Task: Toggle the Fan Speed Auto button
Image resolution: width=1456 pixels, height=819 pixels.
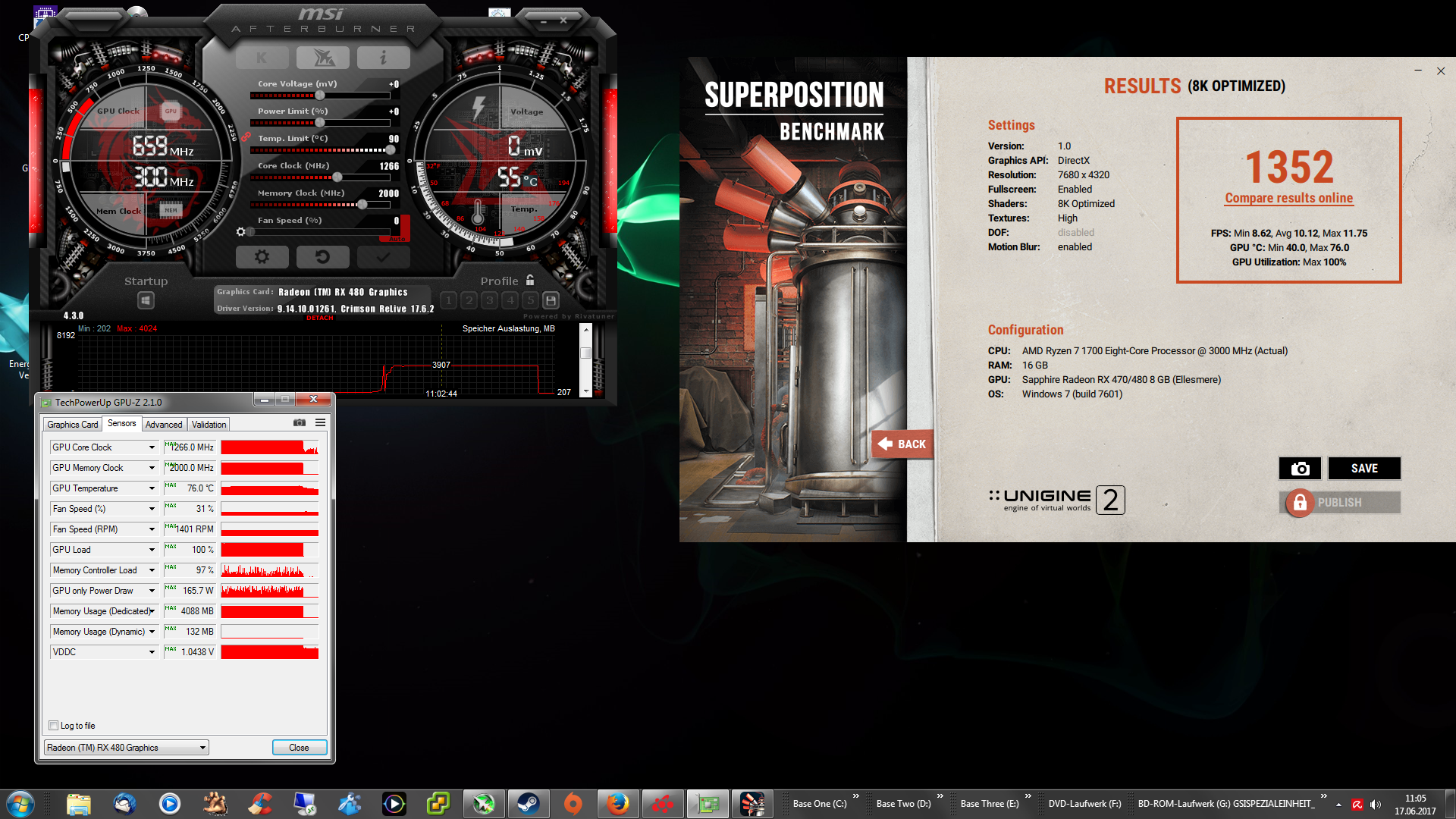Action: tap(397, 239)
